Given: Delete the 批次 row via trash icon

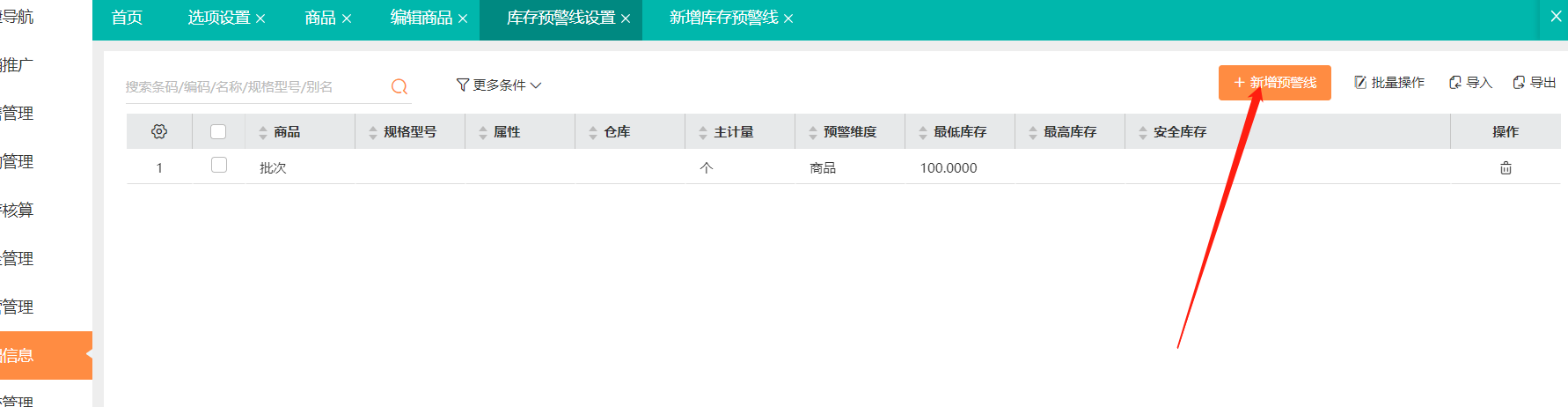Looking at the screenshot, I should click(x=1506, y=167).
